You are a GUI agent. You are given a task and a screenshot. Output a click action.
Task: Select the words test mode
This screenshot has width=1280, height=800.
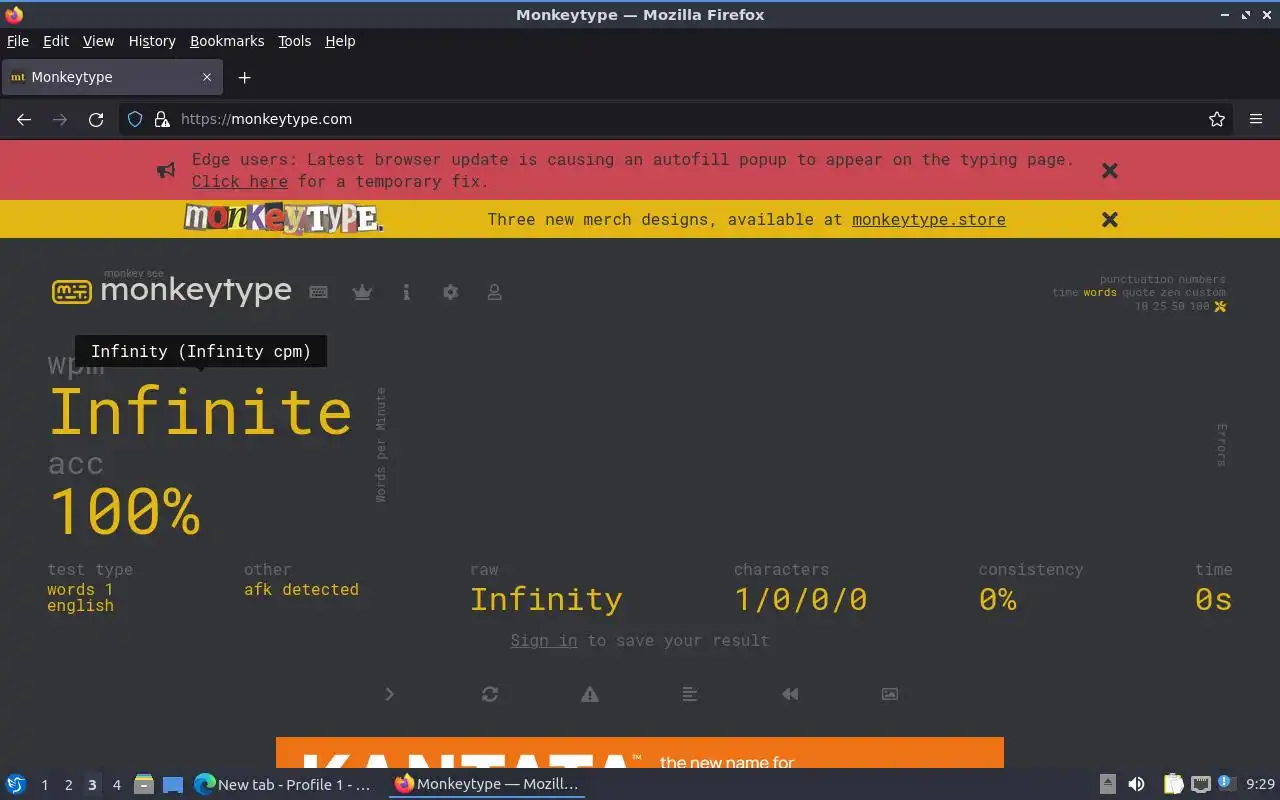[1100, 293]
